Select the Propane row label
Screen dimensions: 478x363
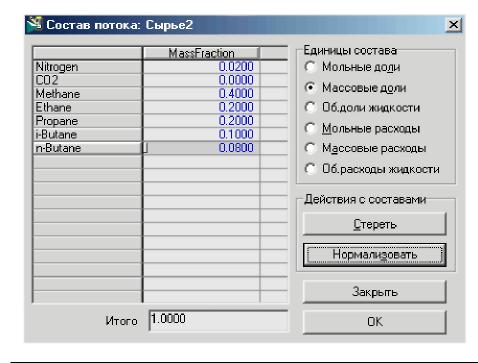pyautogui.click(x=88, y=121)
